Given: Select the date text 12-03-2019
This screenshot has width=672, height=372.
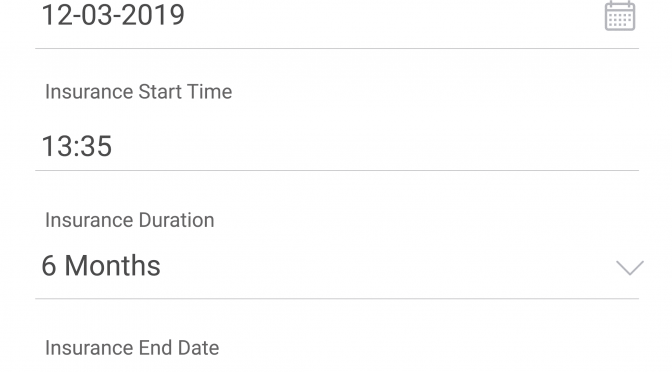Looking at the screenshot, I should 113,15.
